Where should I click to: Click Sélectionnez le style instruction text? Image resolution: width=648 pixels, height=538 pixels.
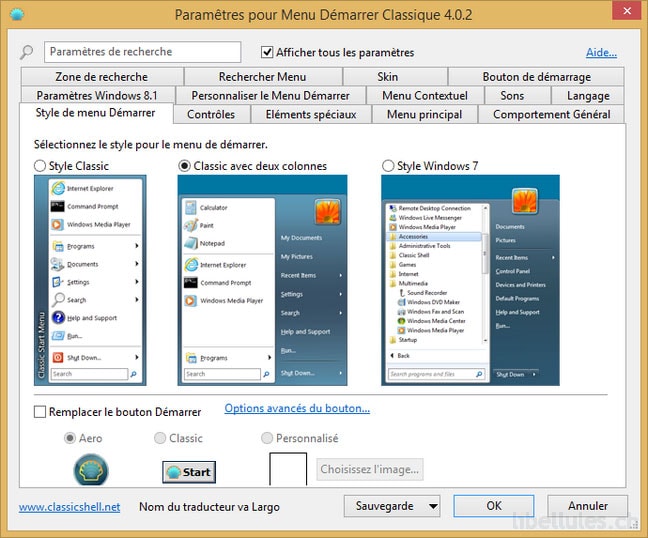(x=151, y=145)
